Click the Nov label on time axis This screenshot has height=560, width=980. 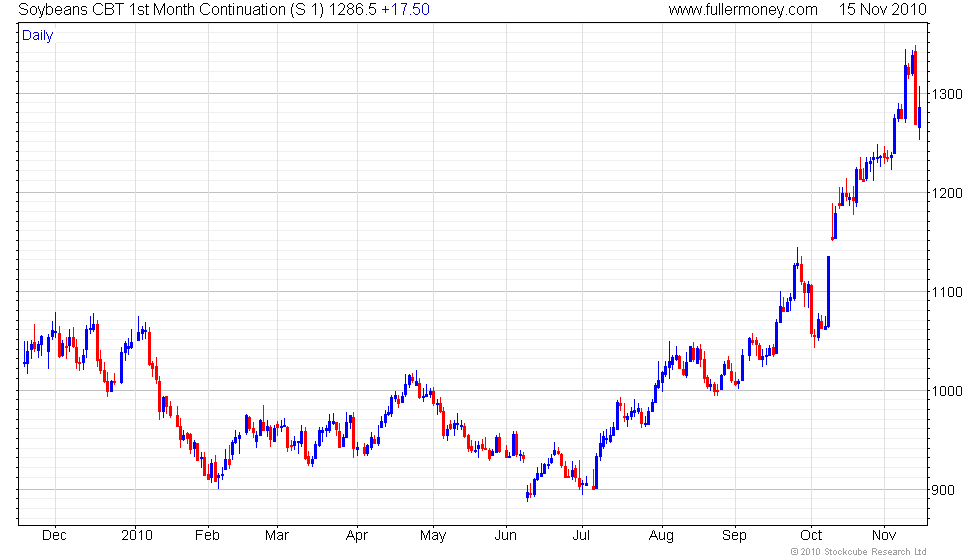[884, 536]
